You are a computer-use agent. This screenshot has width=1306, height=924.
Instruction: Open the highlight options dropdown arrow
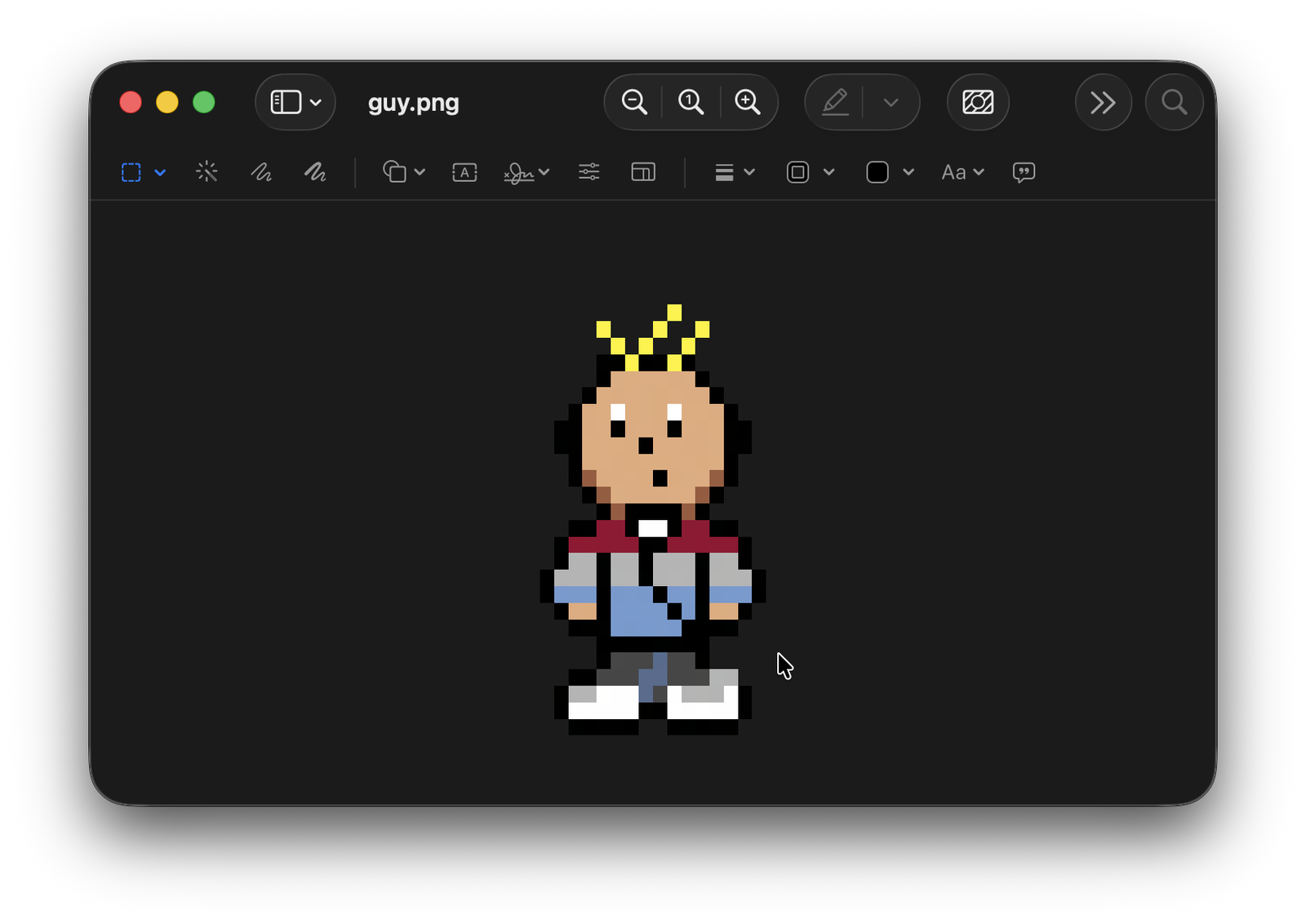891,103
